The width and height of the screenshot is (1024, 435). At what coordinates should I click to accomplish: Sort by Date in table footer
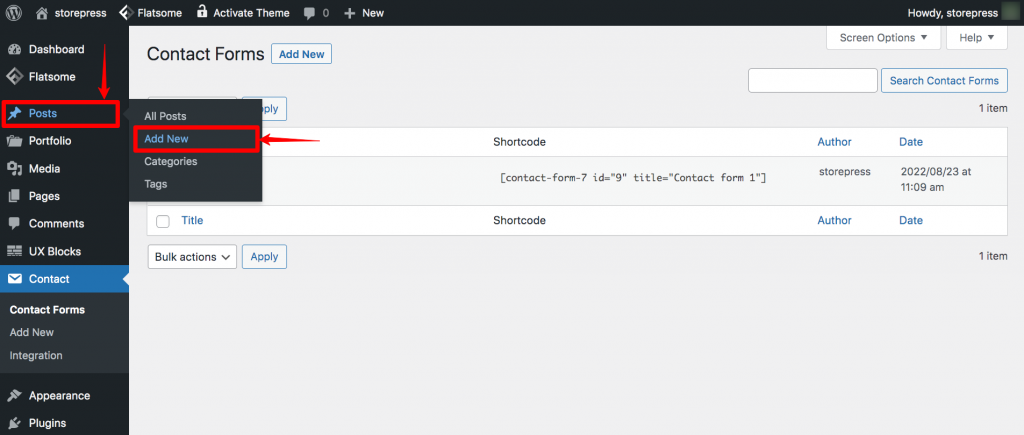pyautogui.click(x=911, y=221)
